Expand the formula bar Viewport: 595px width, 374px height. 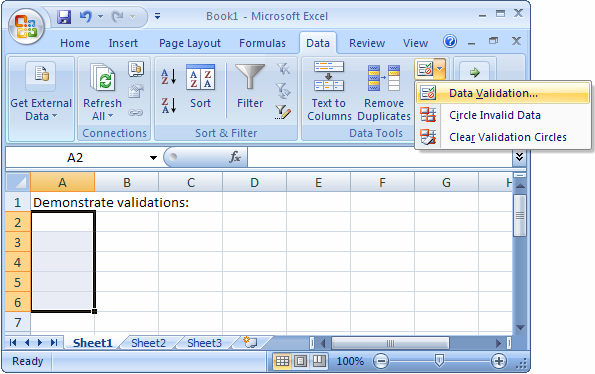pyautogui.click(x=519, y=157)
